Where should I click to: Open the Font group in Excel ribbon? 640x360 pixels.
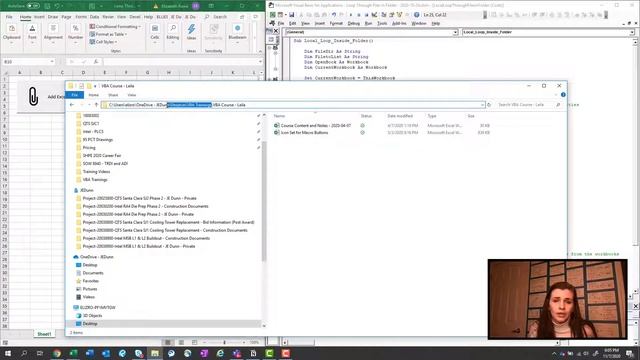[32, 33]
